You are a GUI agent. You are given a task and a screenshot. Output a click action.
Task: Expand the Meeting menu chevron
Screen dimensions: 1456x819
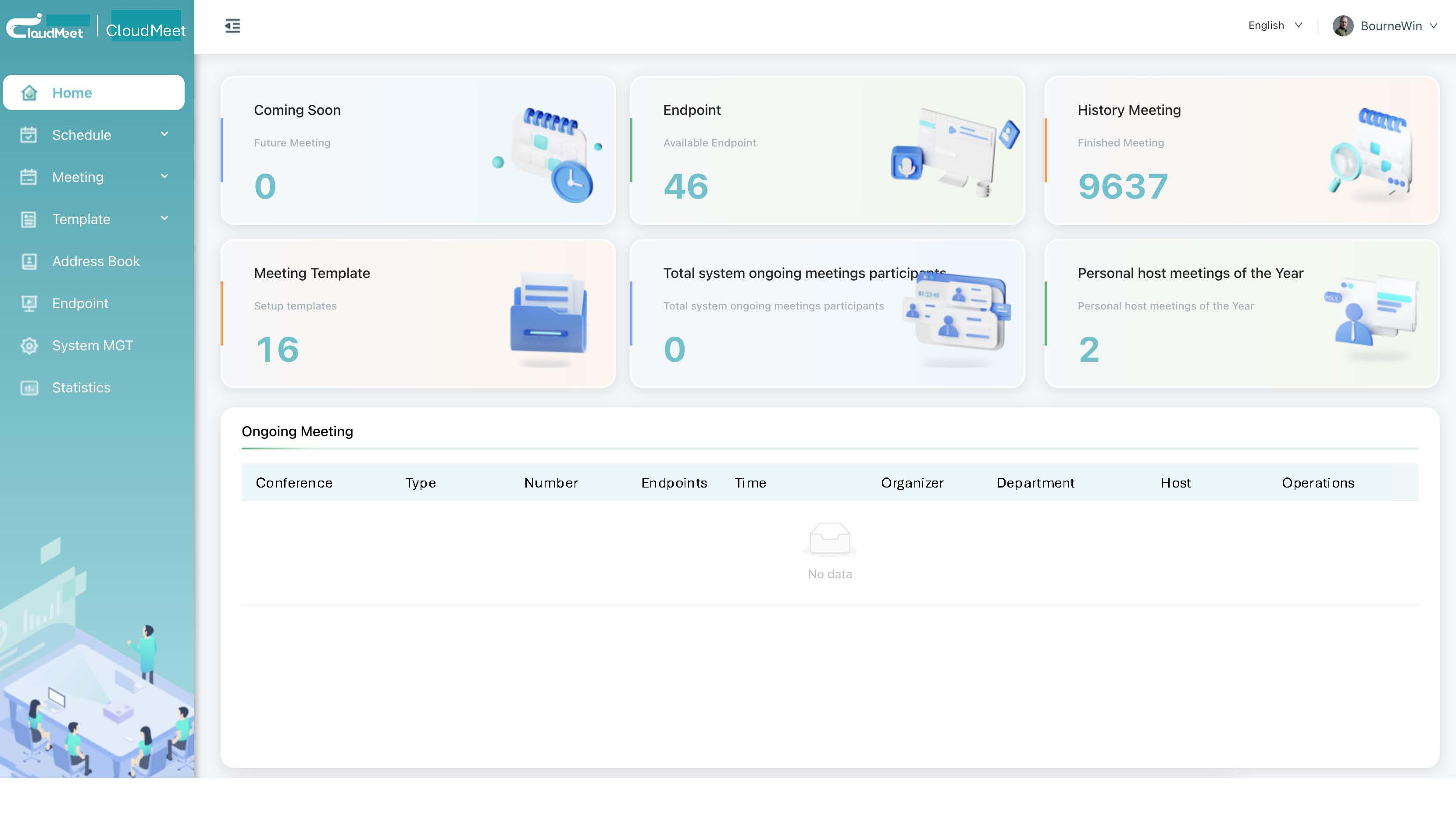(x=164, y=176)
